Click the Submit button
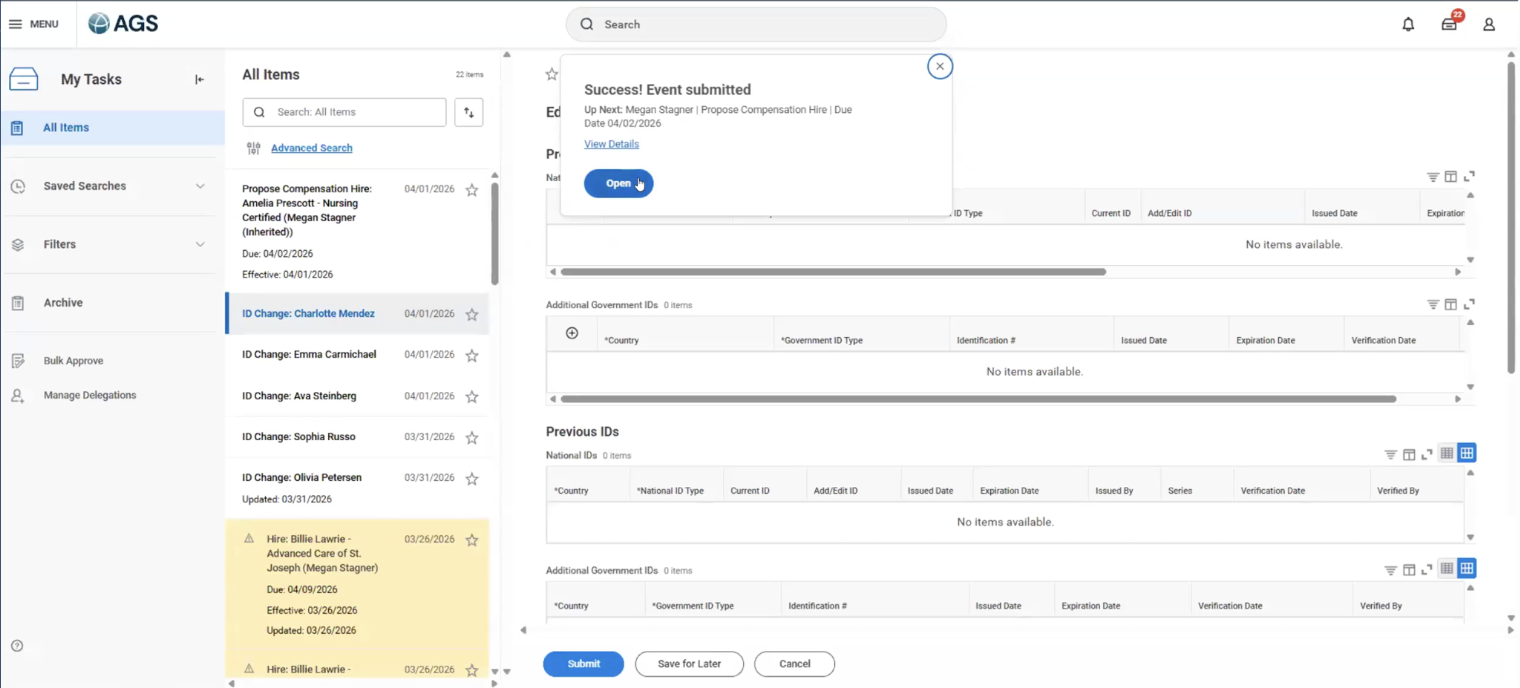 click(x=583, y=664)
